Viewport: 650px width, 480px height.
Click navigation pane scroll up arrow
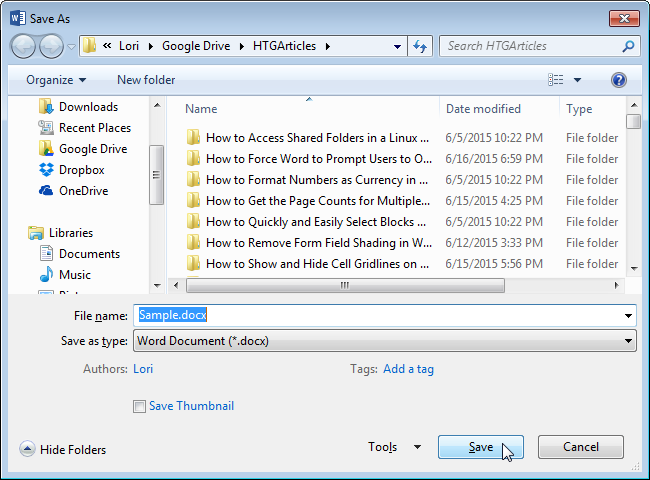(157, 105)
